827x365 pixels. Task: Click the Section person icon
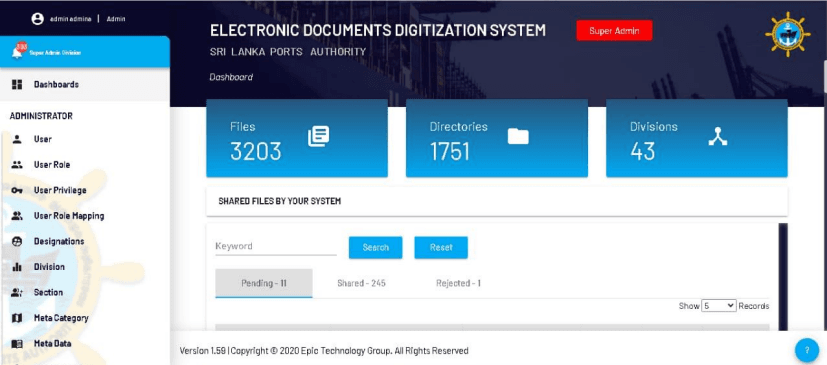tap(17, 292)
